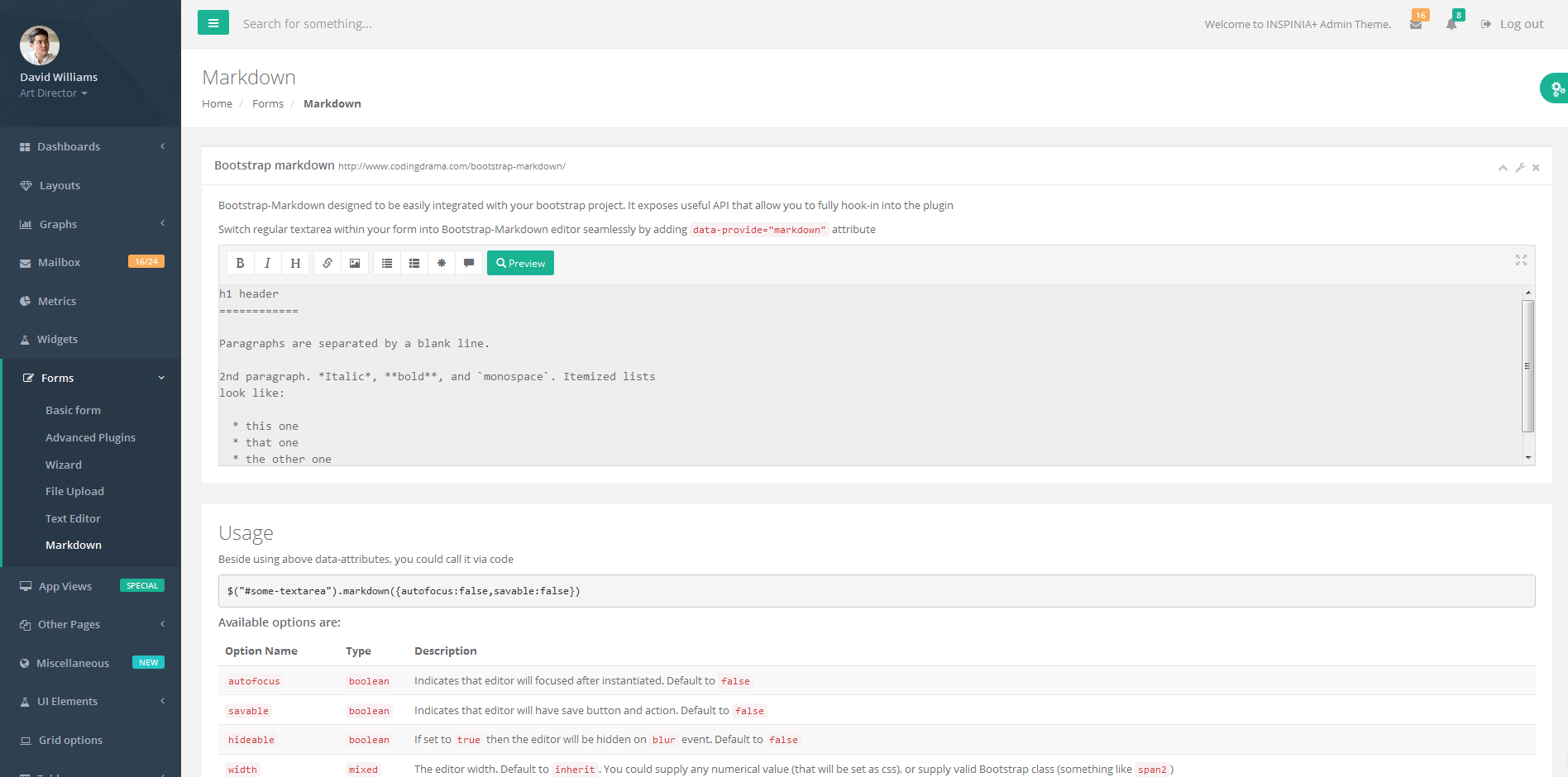
Task: Insert an unordered list in the editor
Action: pyautogui.click(x=387, y=263)
